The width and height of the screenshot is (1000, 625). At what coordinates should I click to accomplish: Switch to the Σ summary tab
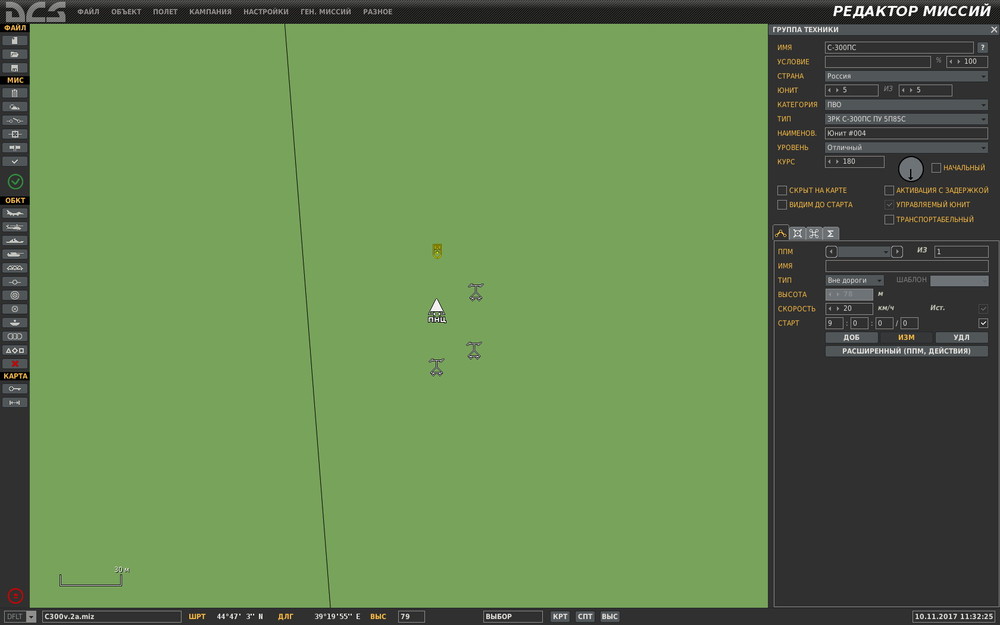830,233
